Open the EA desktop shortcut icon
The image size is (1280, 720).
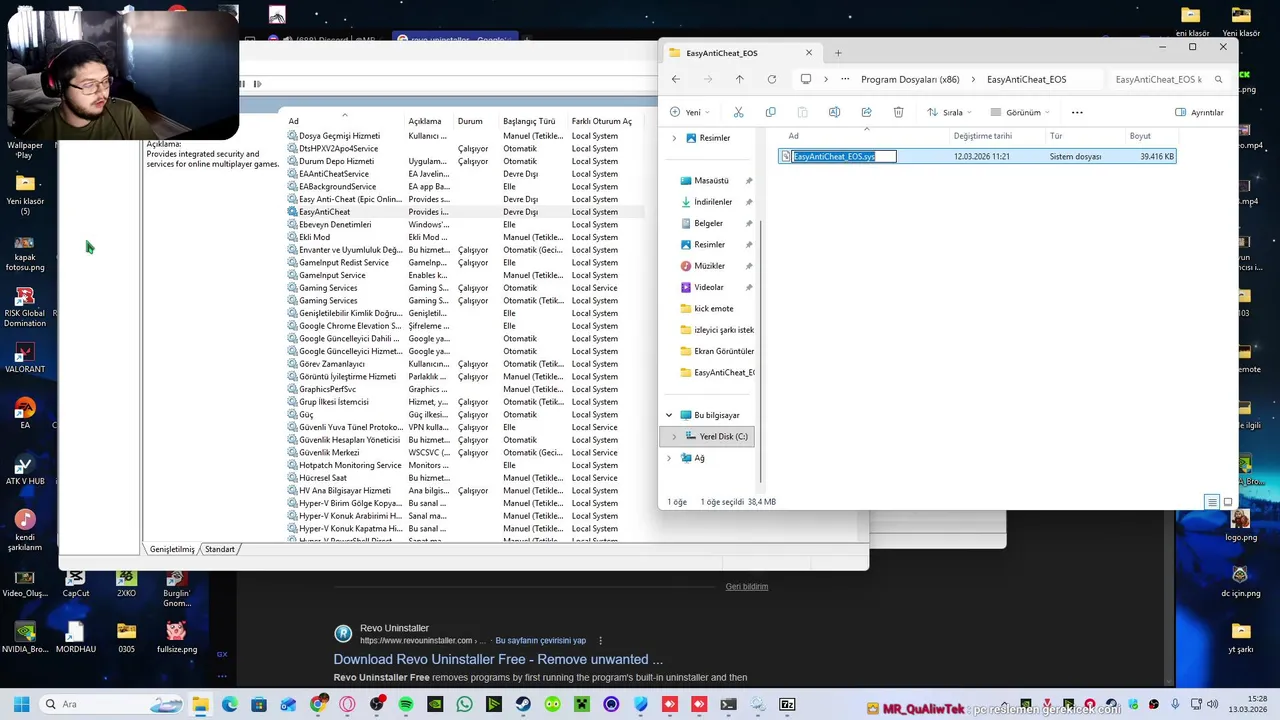click(x=25, y=413)
